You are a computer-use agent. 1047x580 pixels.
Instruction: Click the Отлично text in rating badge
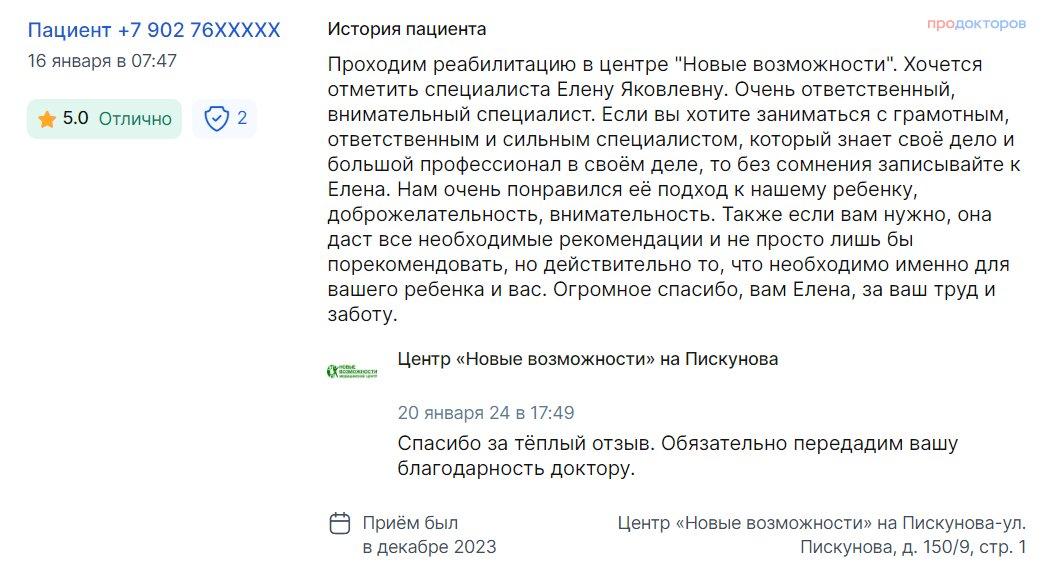click(136, 119)
